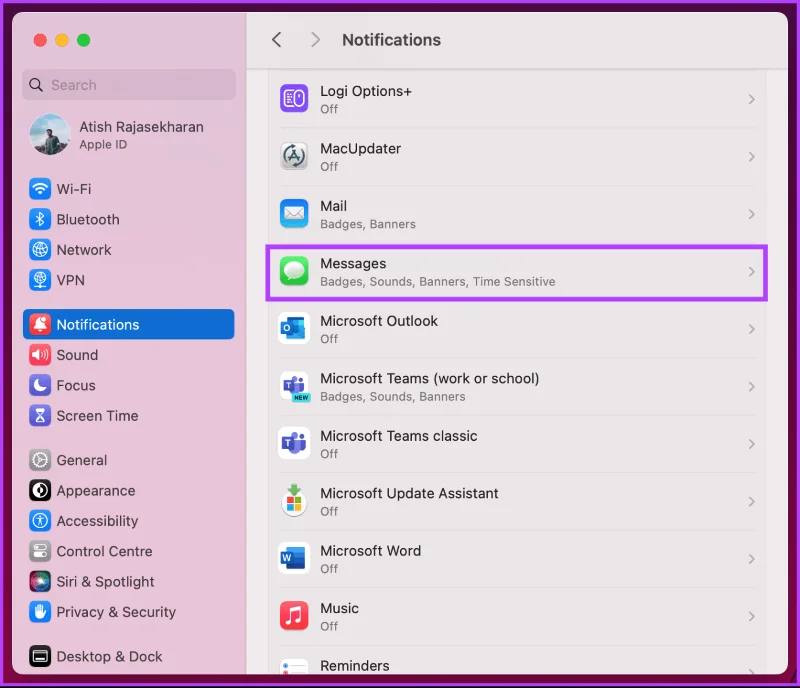Expand Microsoft Teams classic chevron
The image size is (800, 688).
pyautogui.click(x=752, y=444)
